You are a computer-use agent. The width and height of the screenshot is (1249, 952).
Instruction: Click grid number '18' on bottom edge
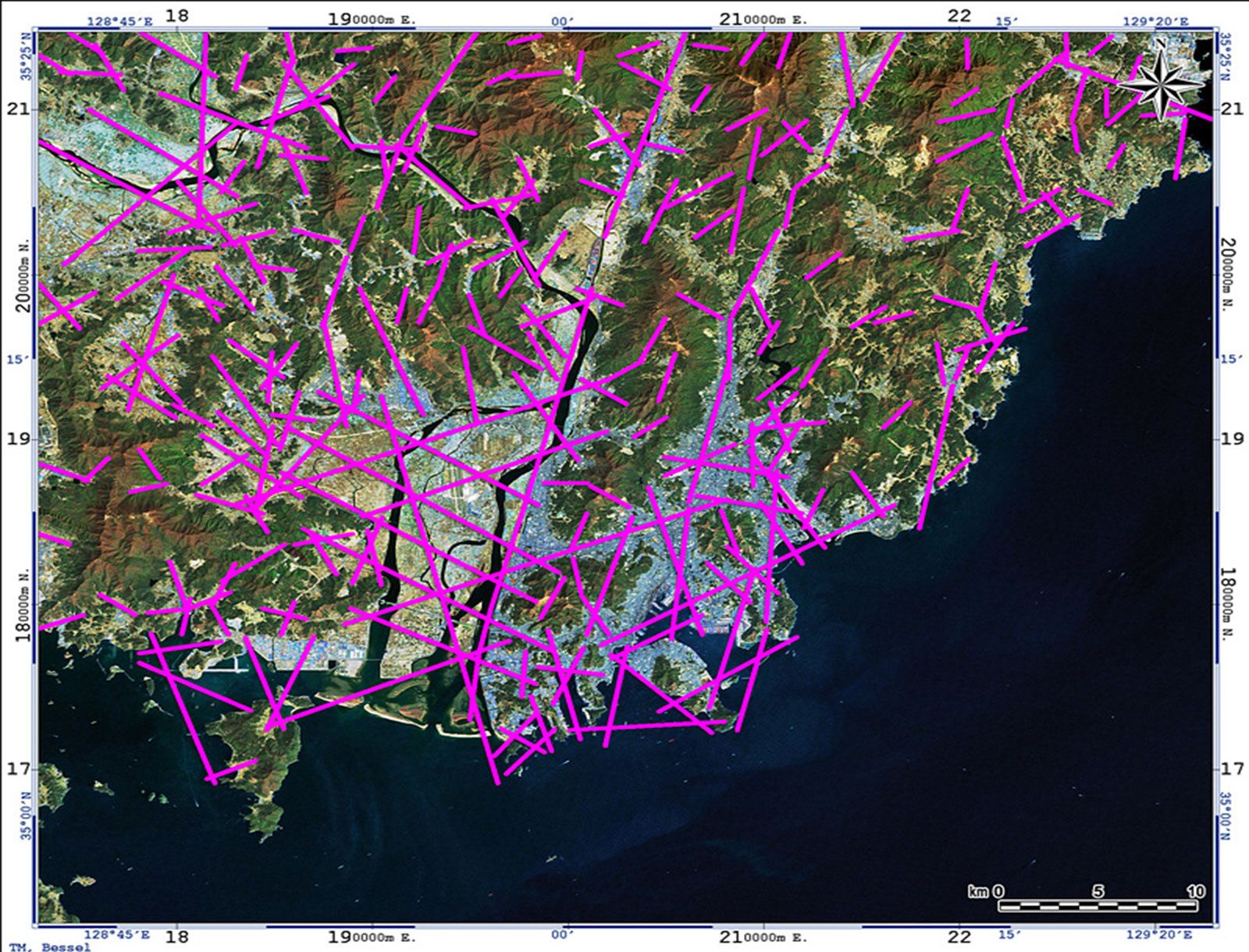177,937
